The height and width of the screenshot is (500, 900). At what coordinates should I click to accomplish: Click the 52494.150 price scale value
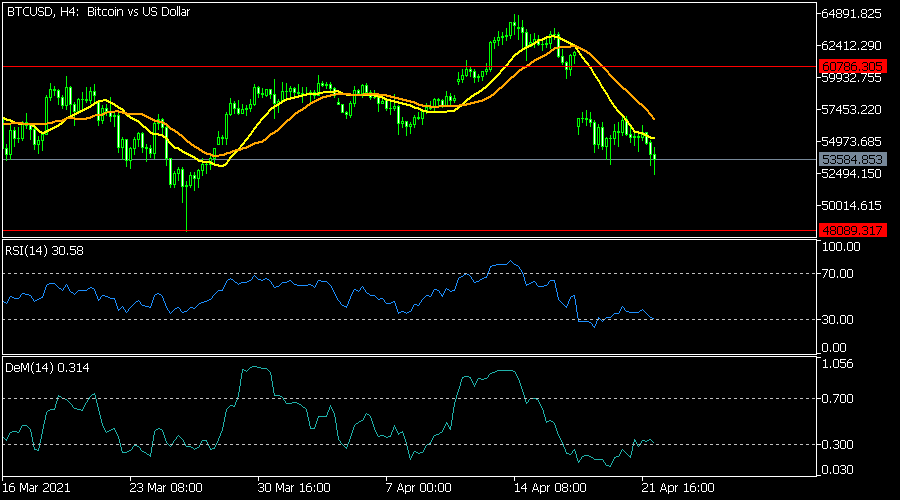(852, 173)
